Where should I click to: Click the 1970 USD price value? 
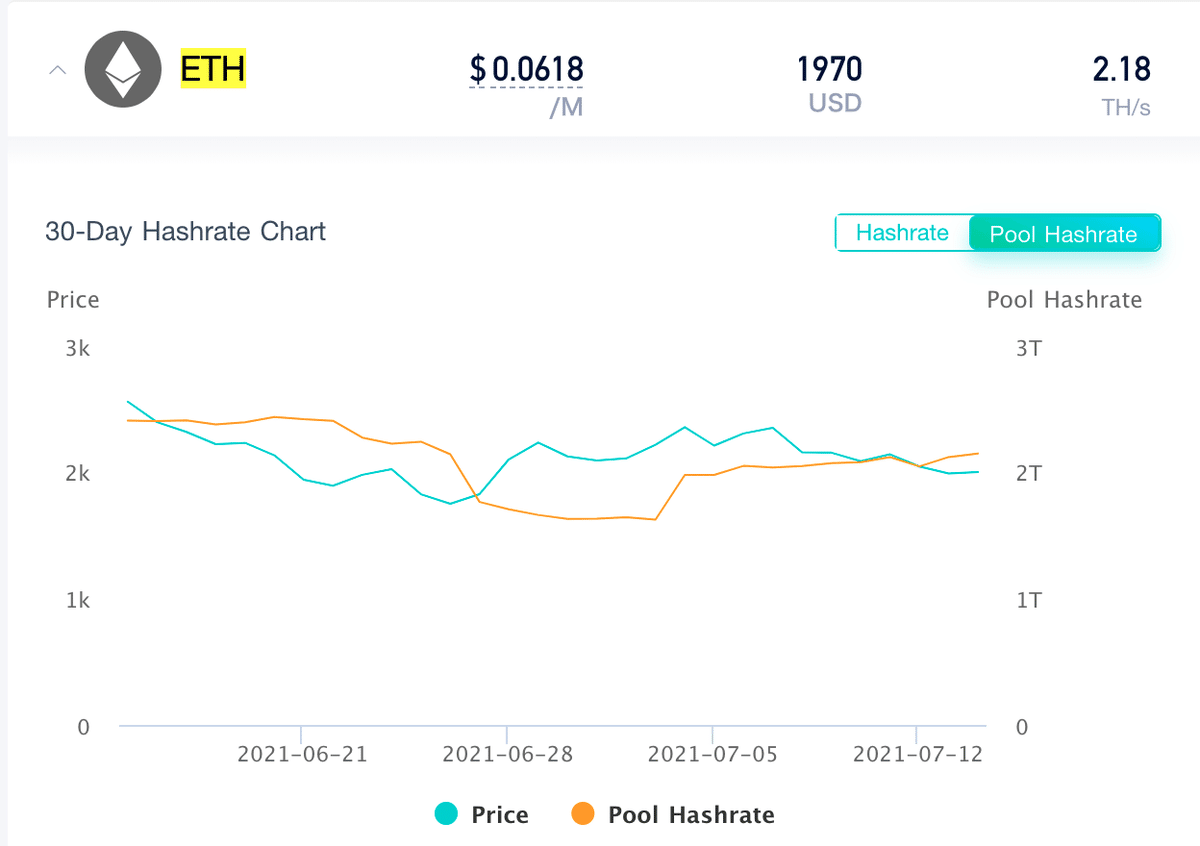tap(829, 70)
